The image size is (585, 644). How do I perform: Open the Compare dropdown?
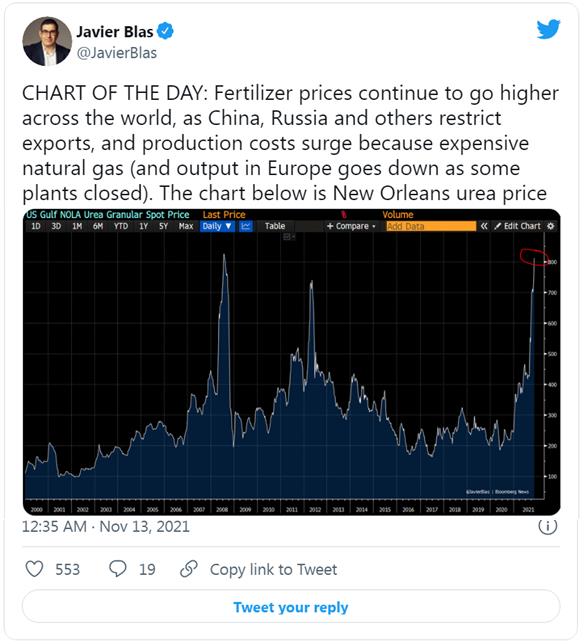(351, 226)
